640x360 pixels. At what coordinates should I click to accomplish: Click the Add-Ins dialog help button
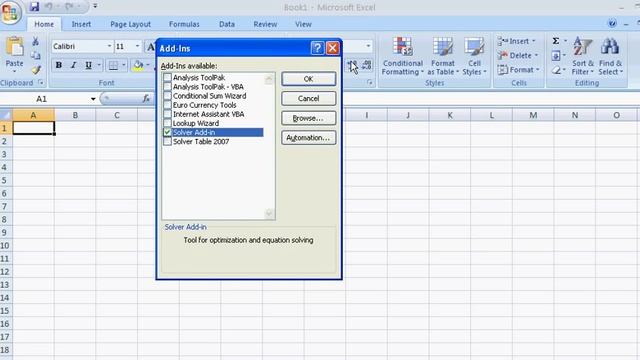click(x=317, y=48)
